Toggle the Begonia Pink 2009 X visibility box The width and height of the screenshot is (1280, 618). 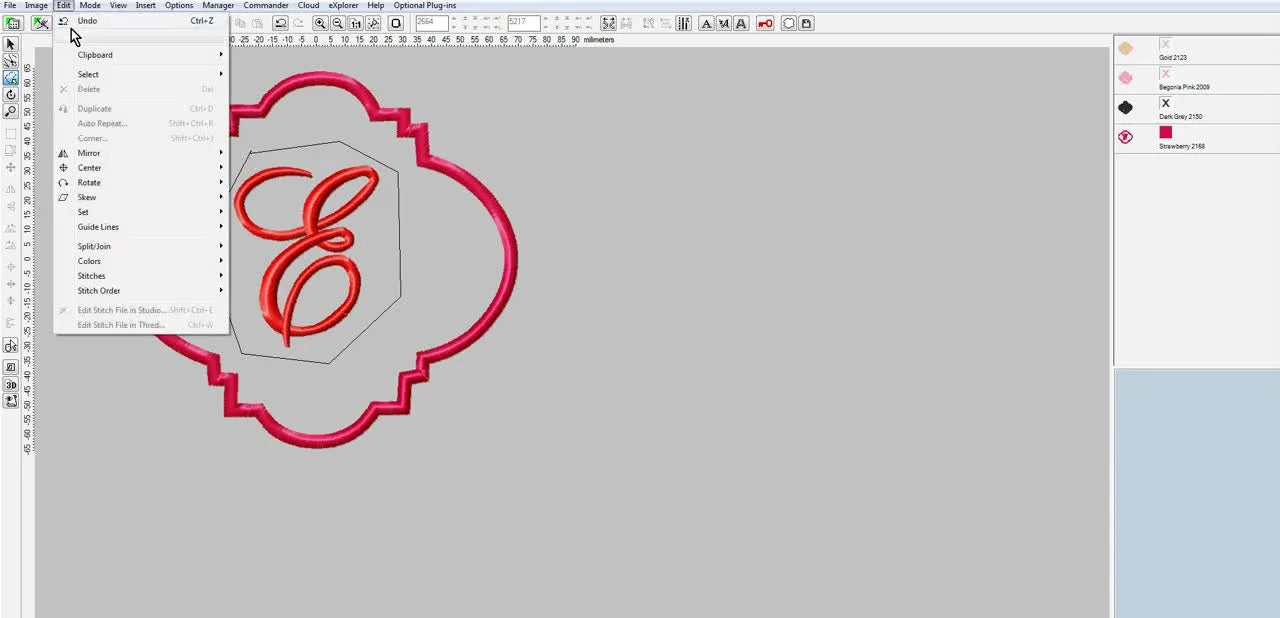point(1165,74)
